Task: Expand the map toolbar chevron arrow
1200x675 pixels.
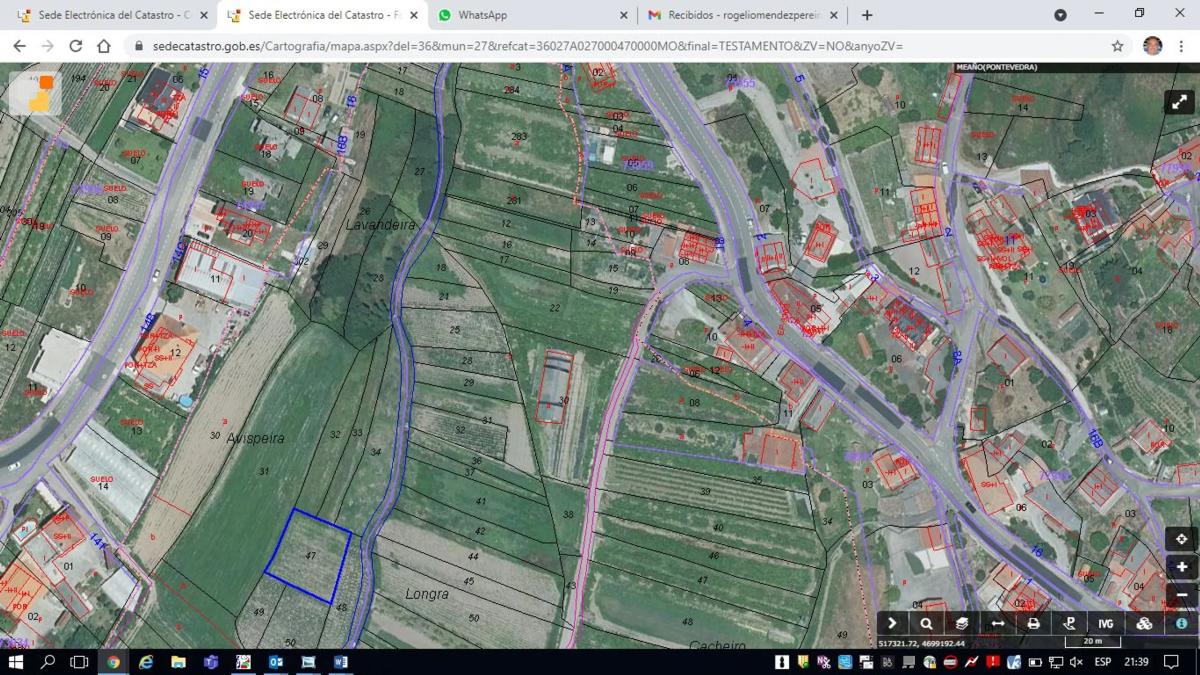Action: 893,623
